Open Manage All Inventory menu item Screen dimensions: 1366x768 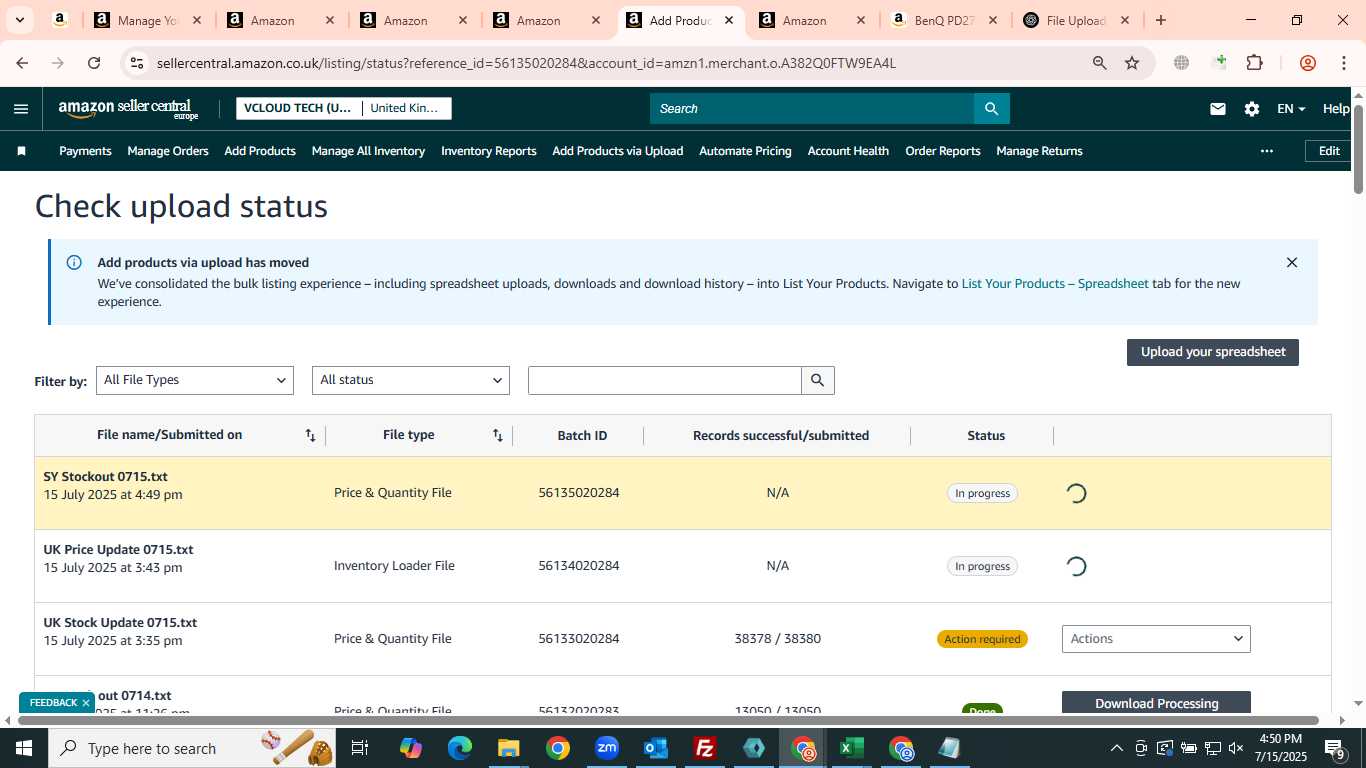[368, 151]
